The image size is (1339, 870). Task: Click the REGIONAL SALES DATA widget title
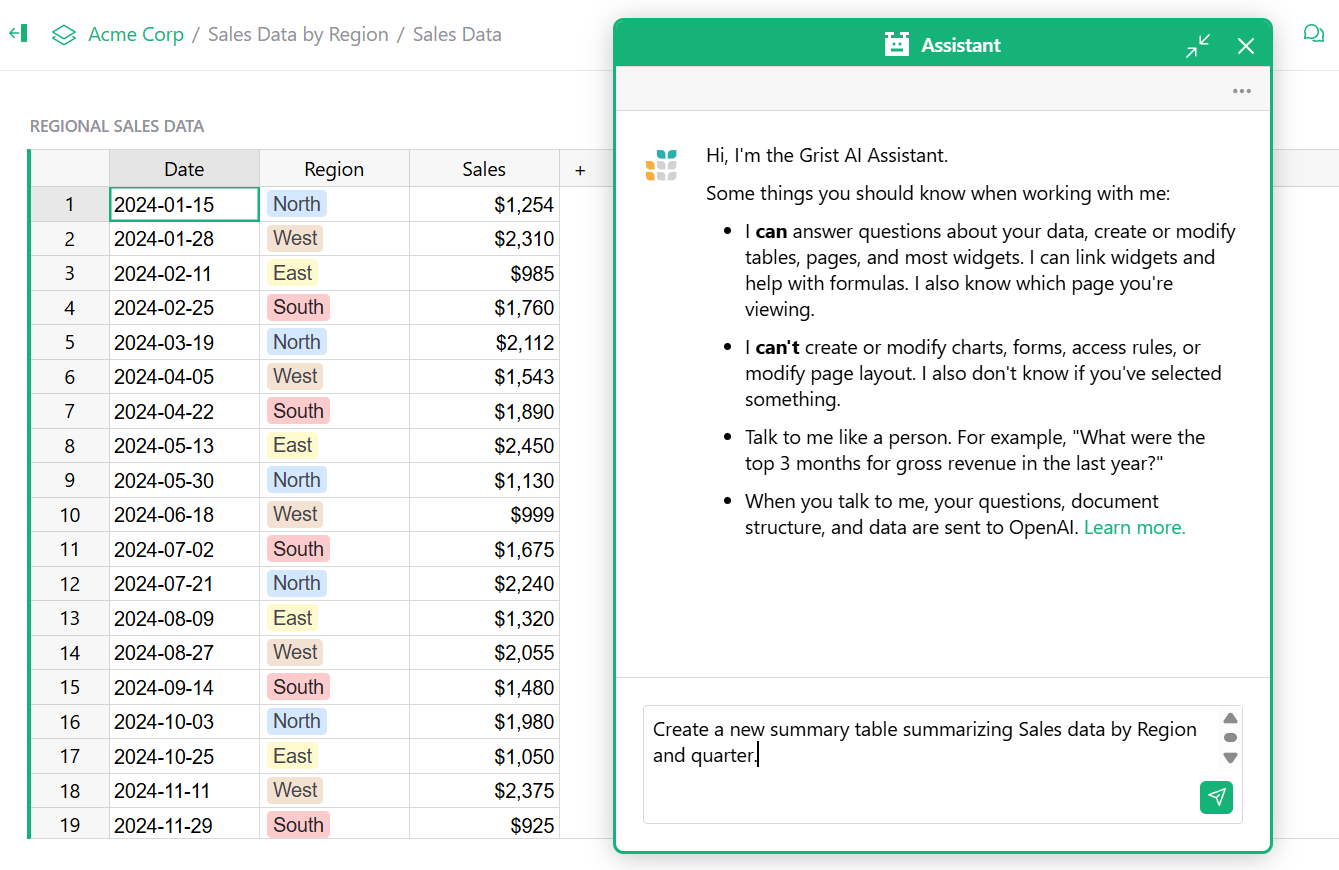click(x=117, y=126)
